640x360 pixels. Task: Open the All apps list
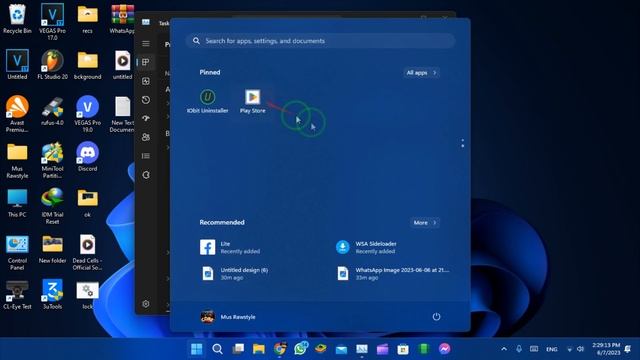pyautogui.click(x=422, y=73)
